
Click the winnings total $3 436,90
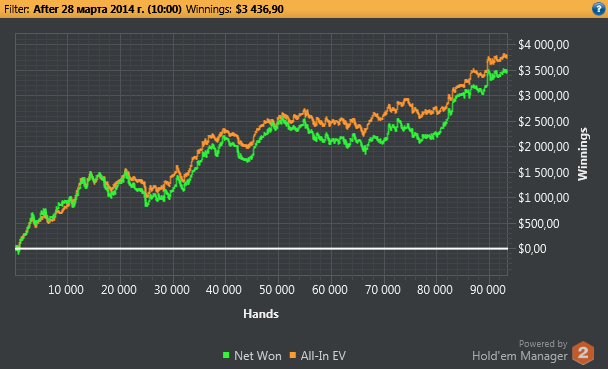(259, 9)
